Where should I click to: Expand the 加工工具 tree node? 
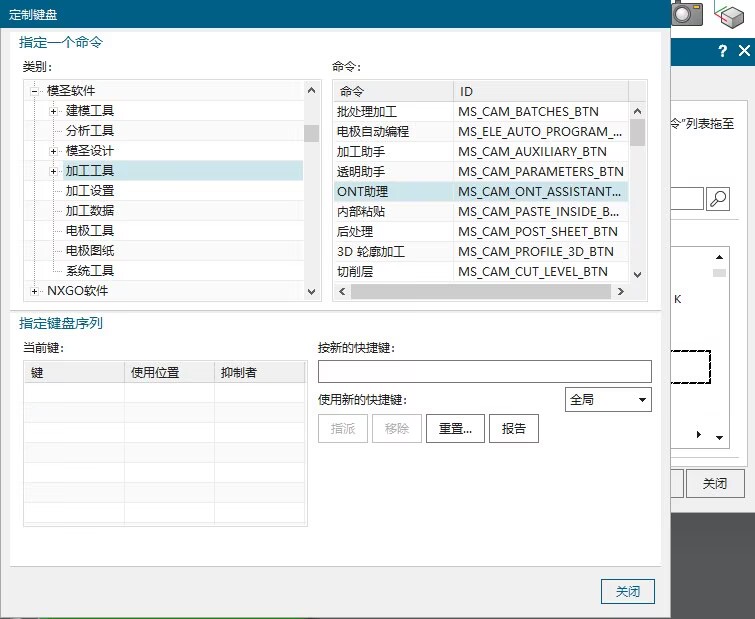pyautogui.click(x=53, y=171)
